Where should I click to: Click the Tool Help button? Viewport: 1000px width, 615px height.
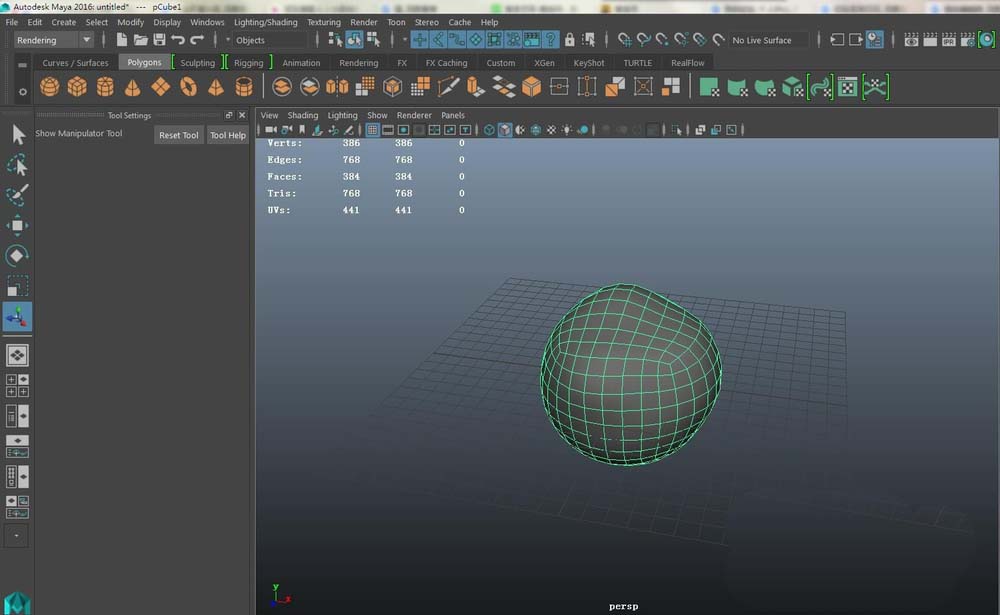point(227,135)
